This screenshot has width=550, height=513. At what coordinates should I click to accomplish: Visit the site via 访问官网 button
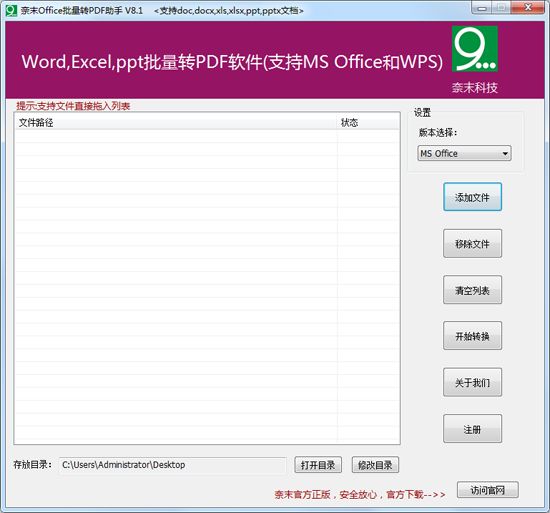click(x=487, y=490)
